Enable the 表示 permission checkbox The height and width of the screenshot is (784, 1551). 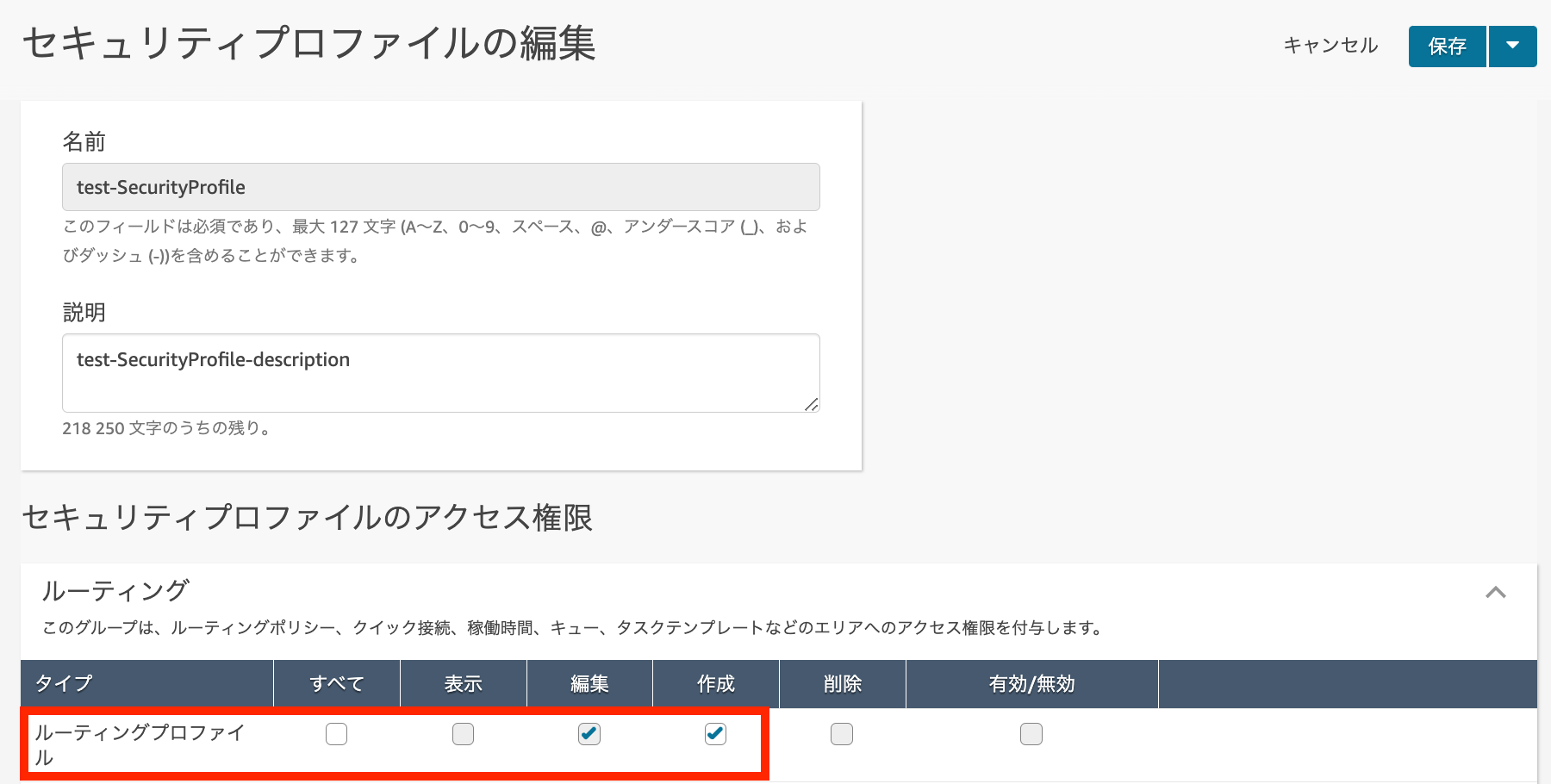(463, 734)
